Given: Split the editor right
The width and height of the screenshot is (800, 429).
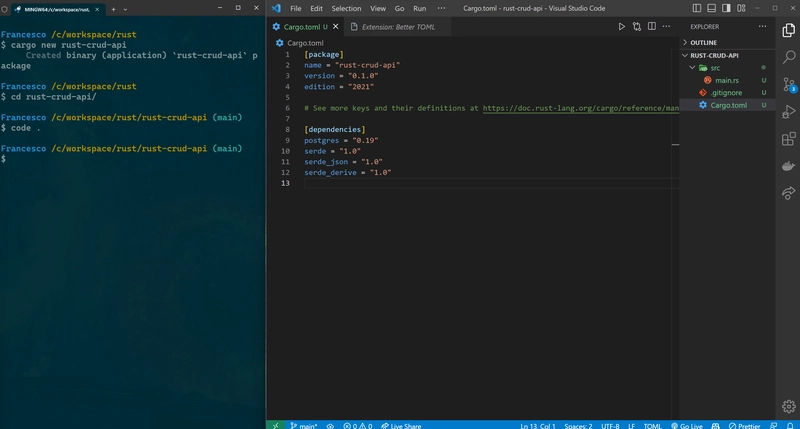Looking at the screenshot, I should 652,27.
